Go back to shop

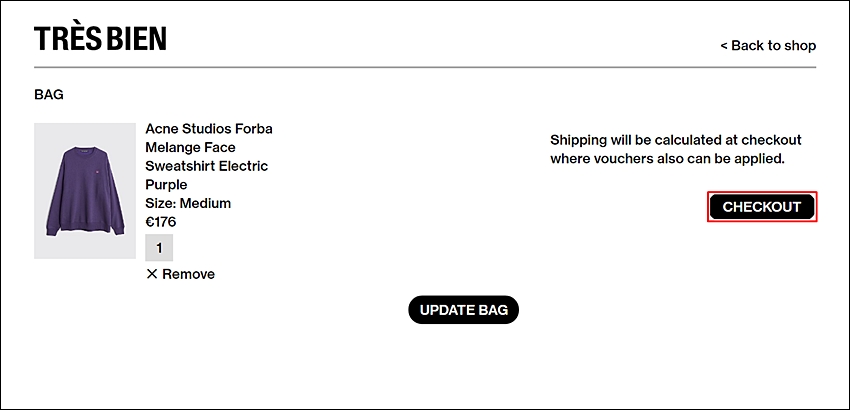[768, 46]
